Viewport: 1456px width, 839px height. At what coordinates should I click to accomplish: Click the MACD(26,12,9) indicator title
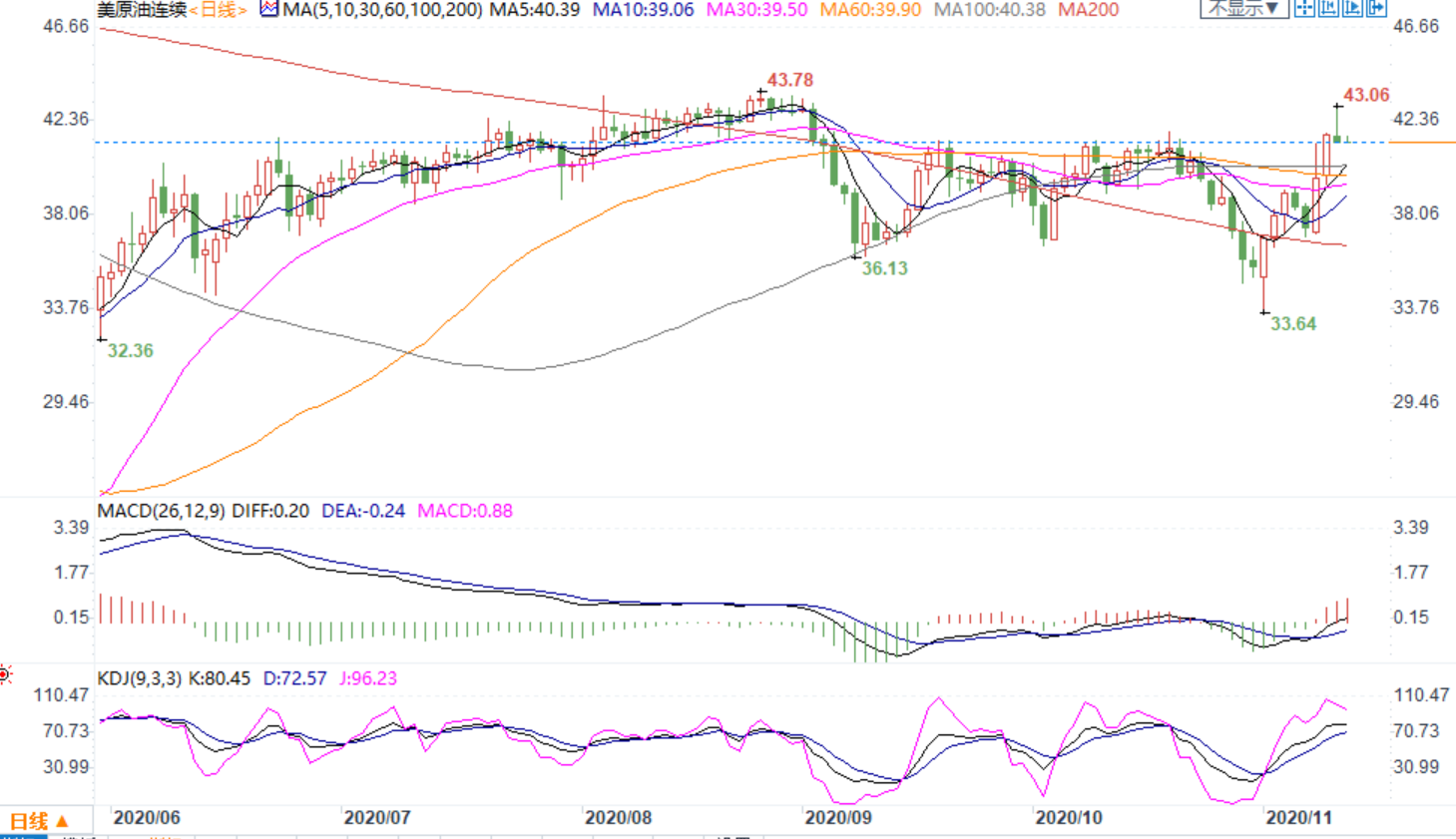coord(162,511)
